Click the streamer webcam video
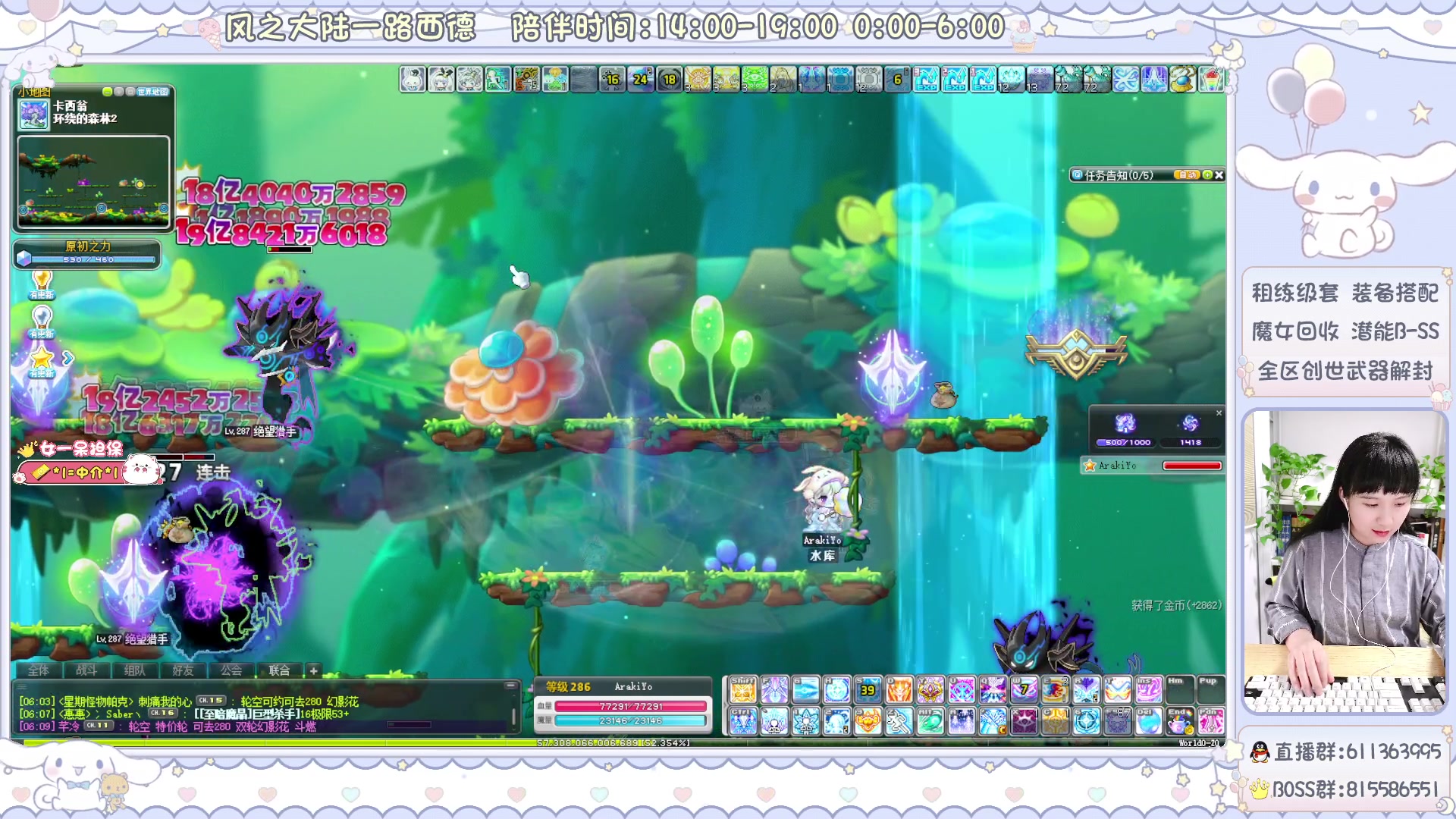The width and height of the screenshot is (1456, 819). click(1345, 561)
